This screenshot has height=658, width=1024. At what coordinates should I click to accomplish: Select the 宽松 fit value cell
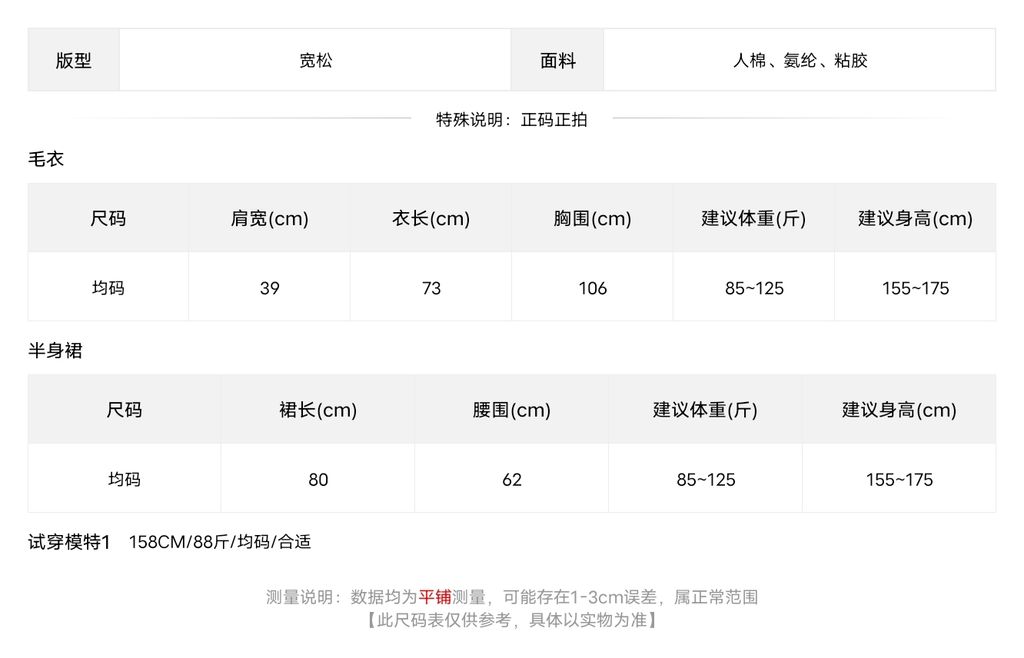pyautogui.click(x=315, y=60)
